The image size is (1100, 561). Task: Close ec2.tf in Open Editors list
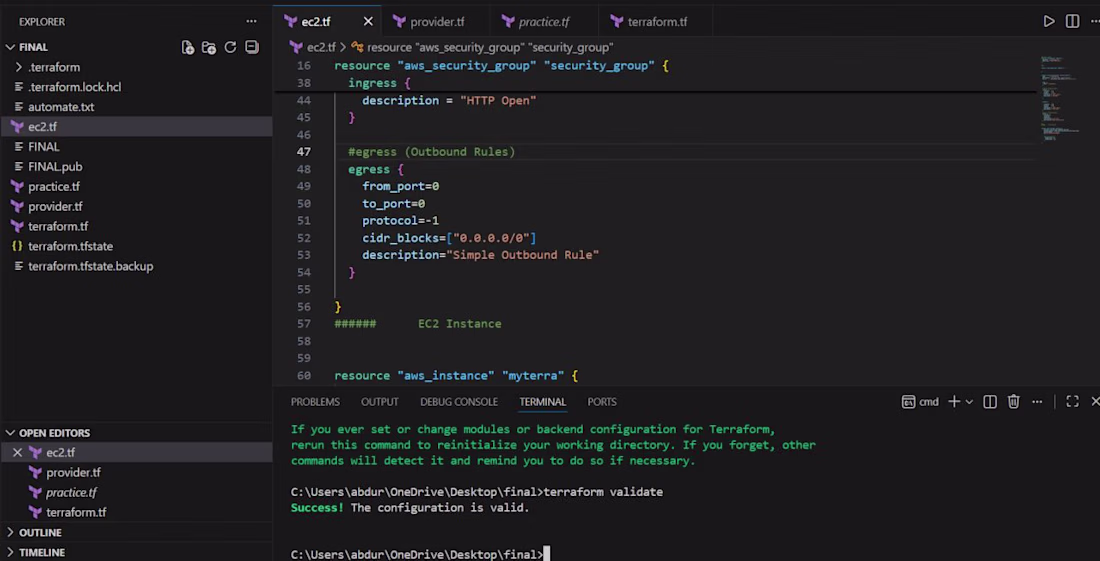tap(18, 453)
